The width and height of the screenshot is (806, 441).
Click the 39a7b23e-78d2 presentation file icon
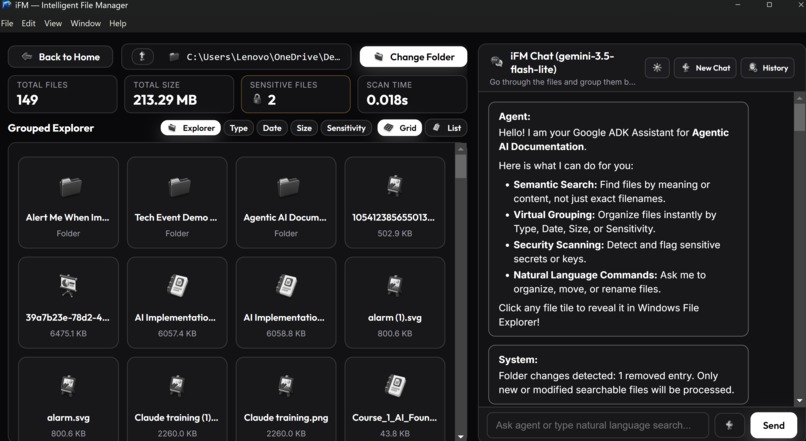[68, 286]
